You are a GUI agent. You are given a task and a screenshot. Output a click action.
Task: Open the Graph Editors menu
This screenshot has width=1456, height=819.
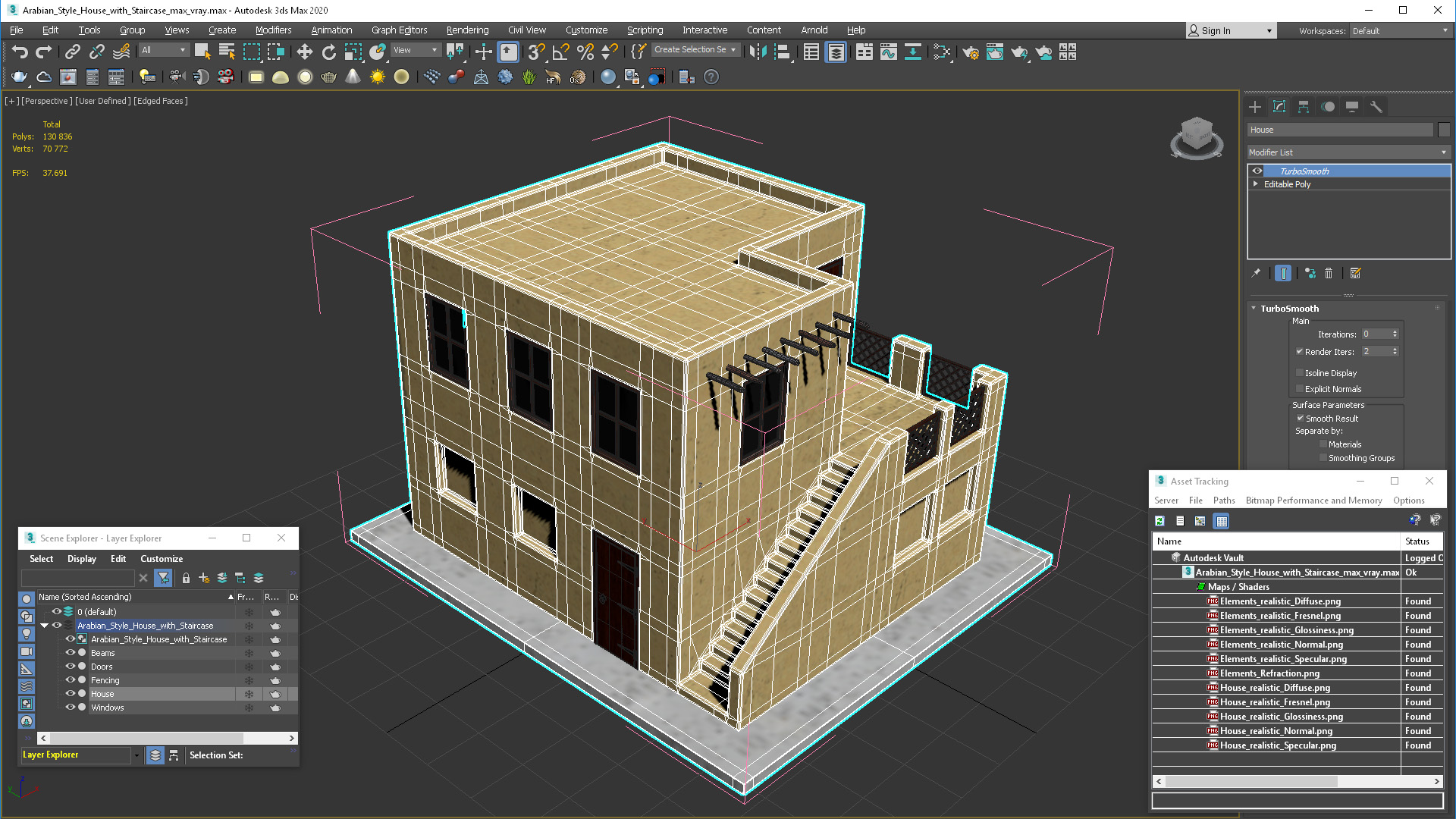pos(400,29)
